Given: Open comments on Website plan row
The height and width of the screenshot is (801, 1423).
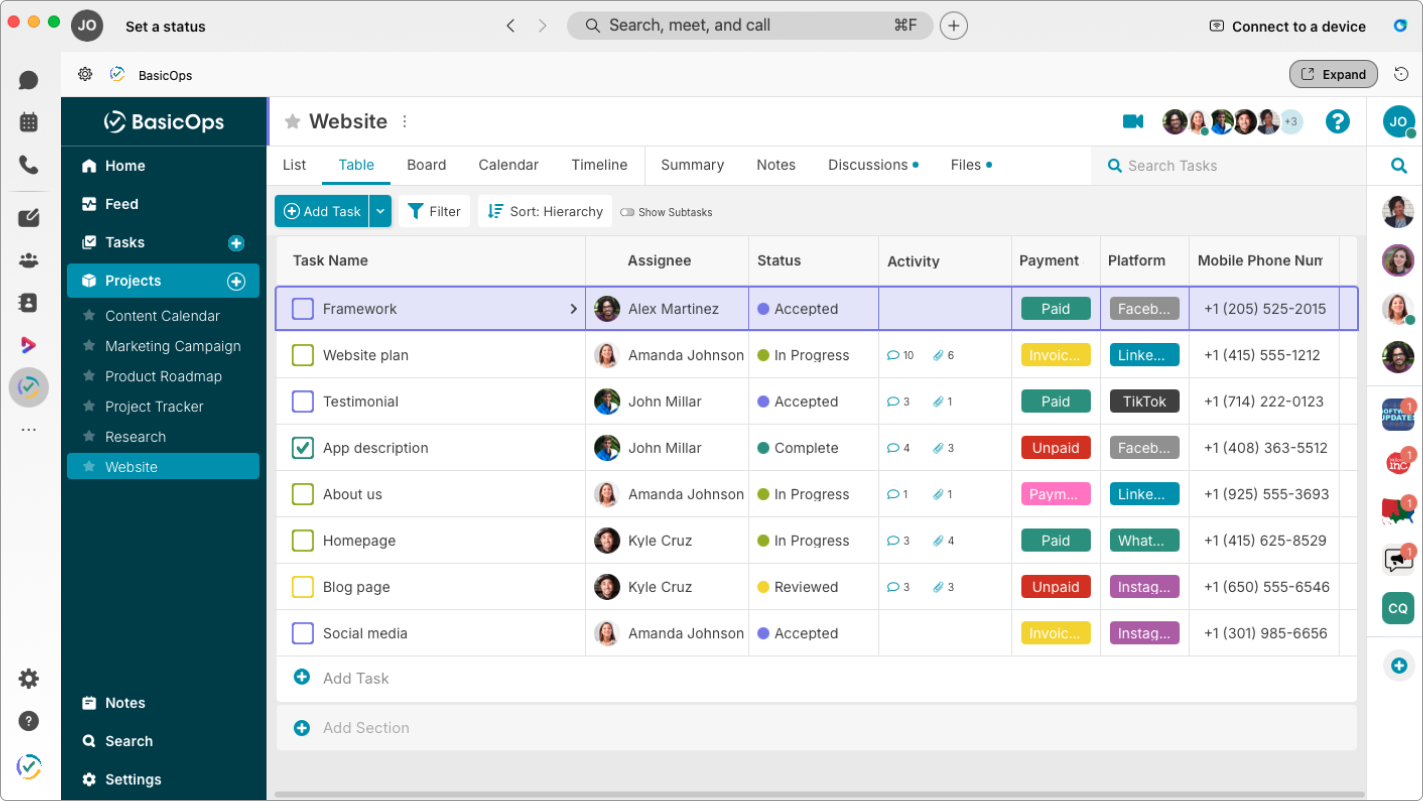Looking at the screenshot, I should coord(900,355).
